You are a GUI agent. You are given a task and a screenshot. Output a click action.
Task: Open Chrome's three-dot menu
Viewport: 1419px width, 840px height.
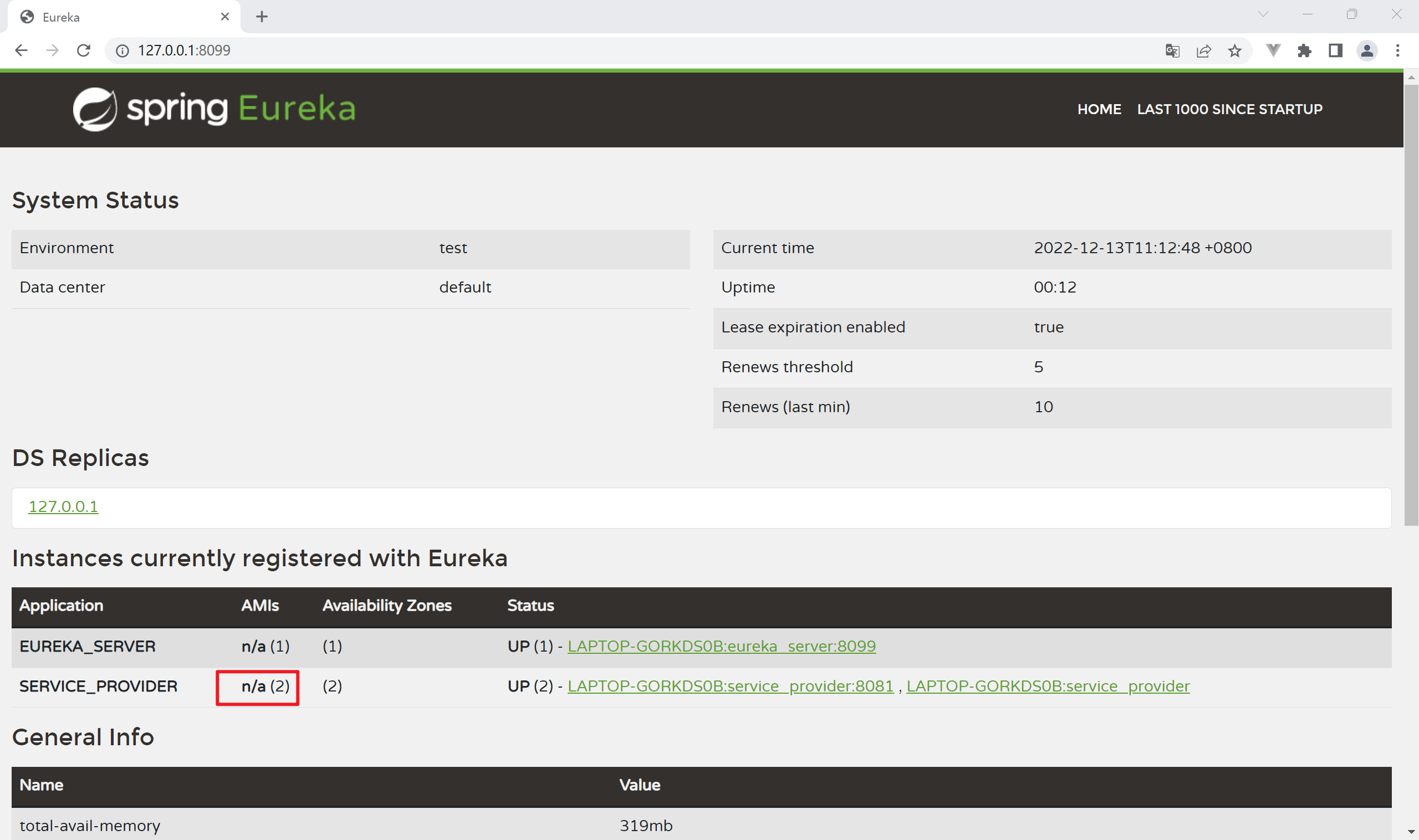click(1397, 50)
